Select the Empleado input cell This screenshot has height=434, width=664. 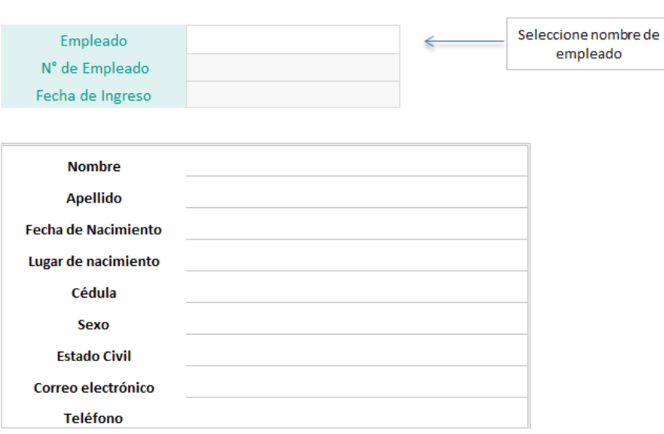click(x=293, y=39)
